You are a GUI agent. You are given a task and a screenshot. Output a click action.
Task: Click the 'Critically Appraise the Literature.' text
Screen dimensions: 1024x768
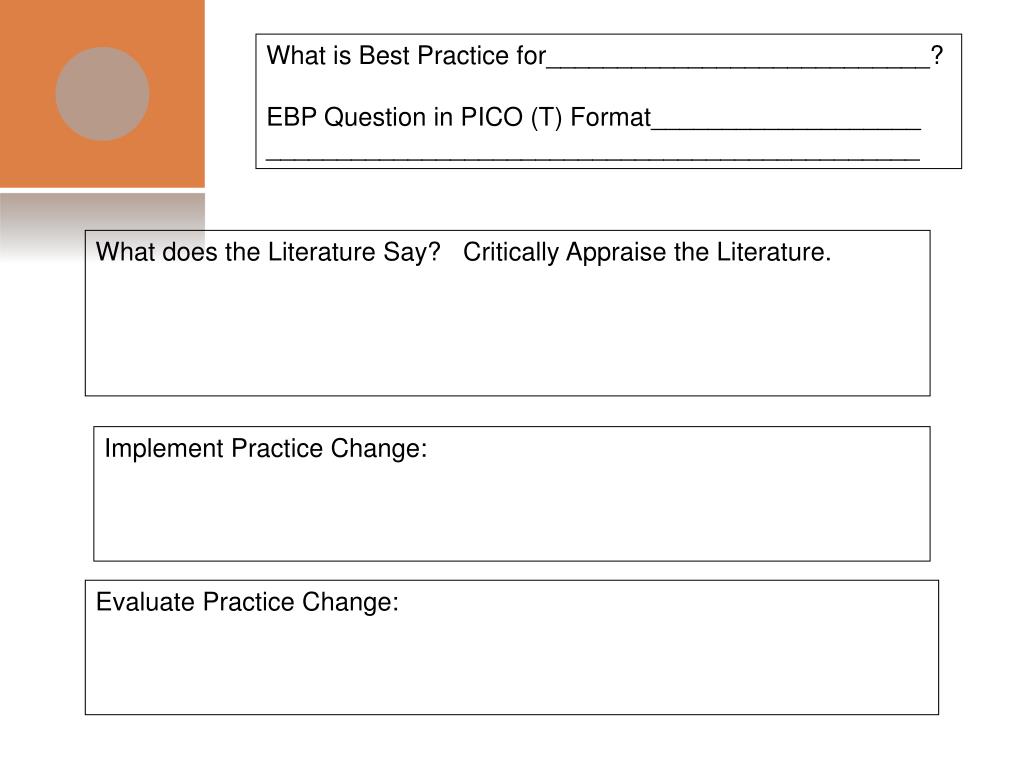pyautogui.click(x=647, y=252)
